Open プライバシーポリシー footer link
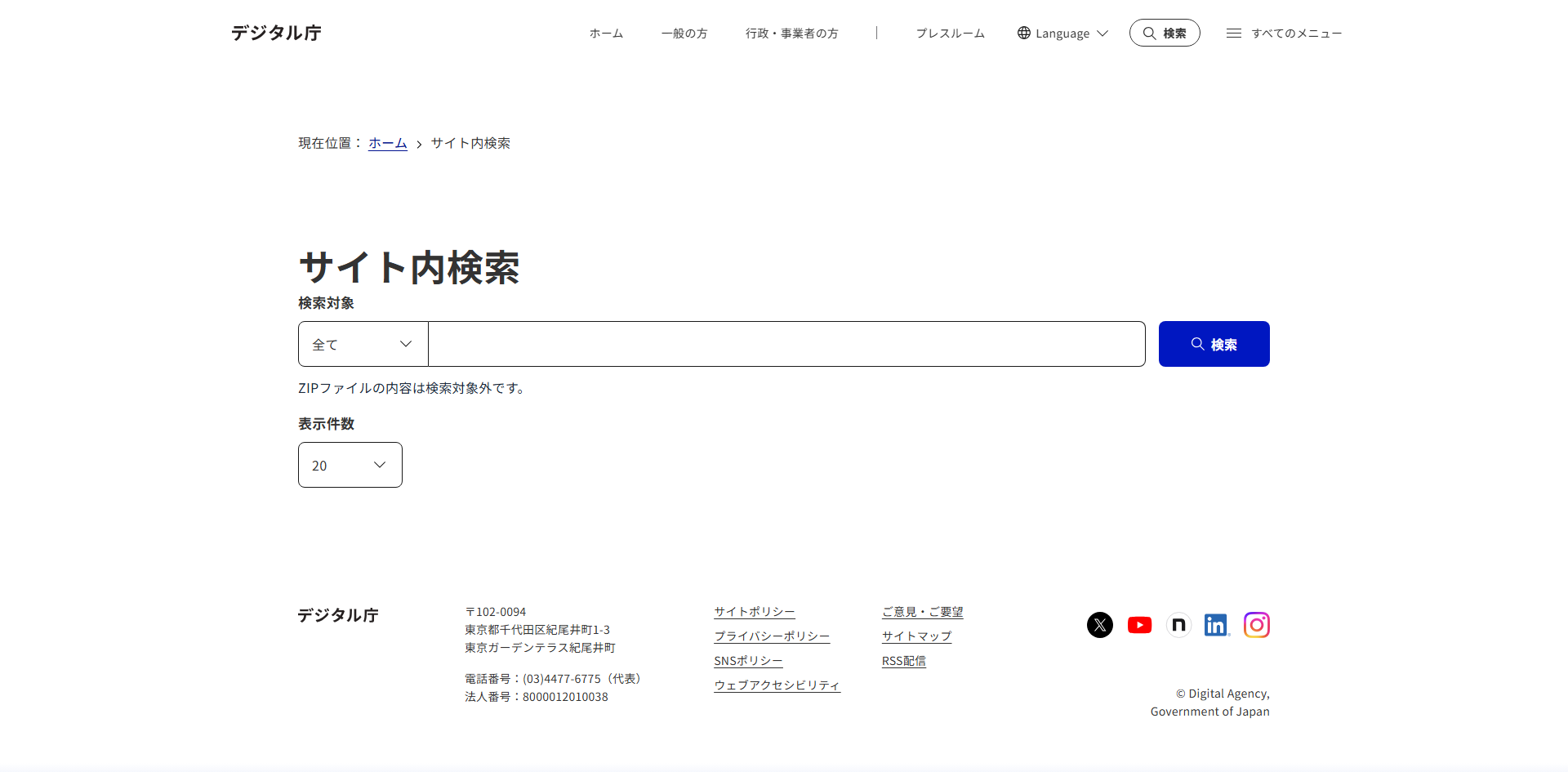 pyautogui.click(x=772, y=636)
